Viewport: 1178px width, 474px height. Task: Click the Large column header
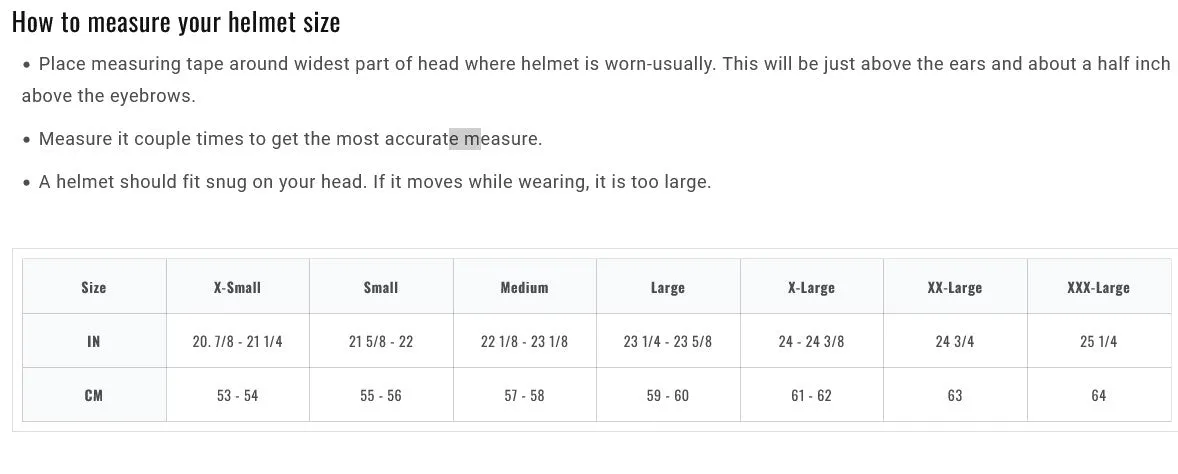coord(668,287)
